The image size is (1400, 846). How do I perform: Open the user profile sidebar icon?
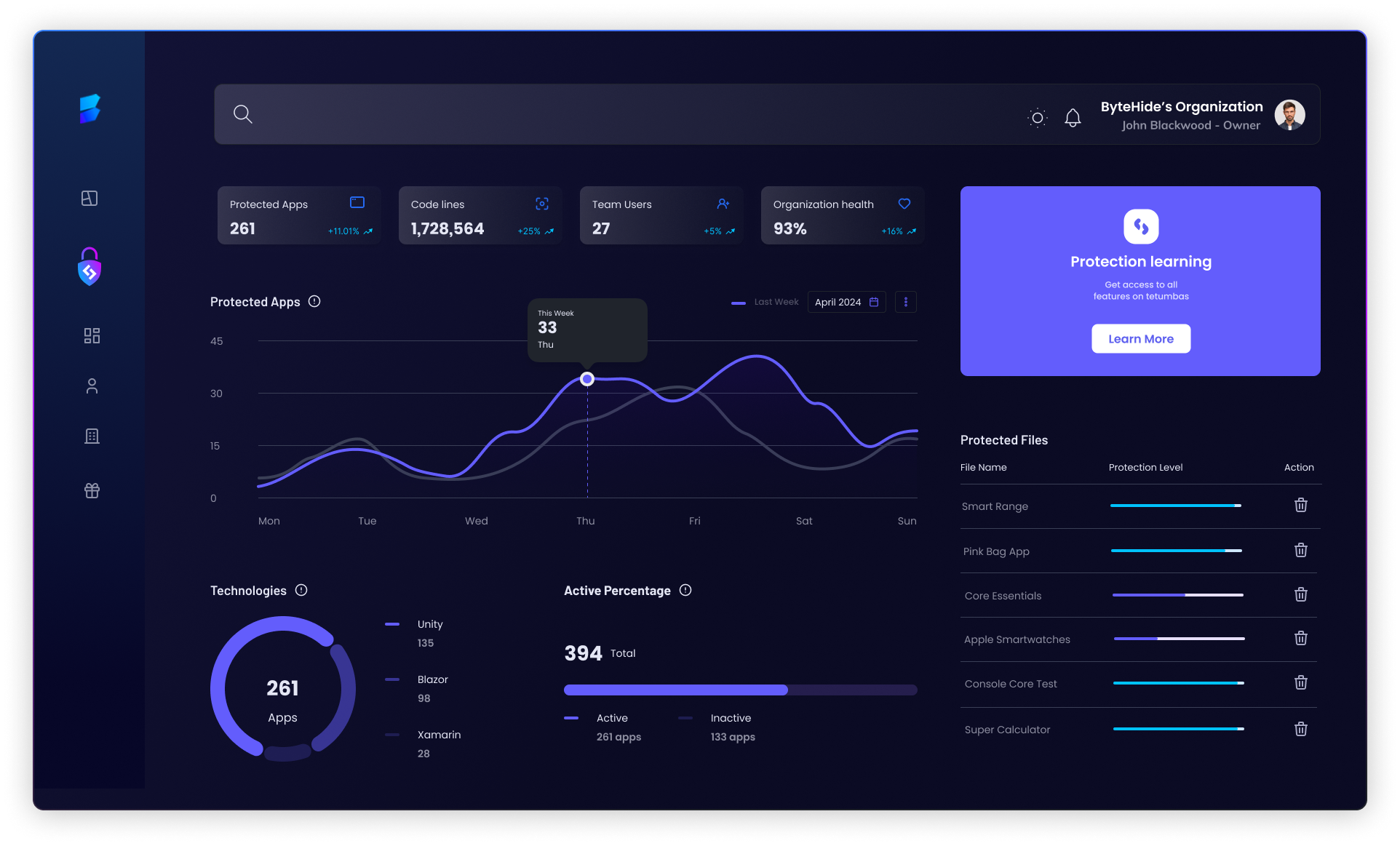point(92,386)
